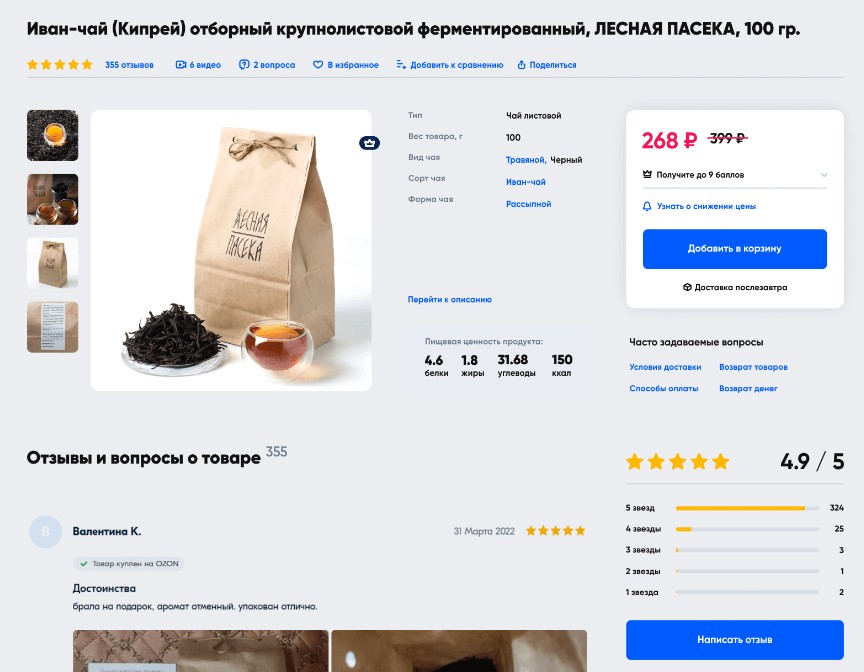This screenshot has height=672, width=864.
Task: Expand the bonus points chevron dropdown
Action: tap(824, 175)
